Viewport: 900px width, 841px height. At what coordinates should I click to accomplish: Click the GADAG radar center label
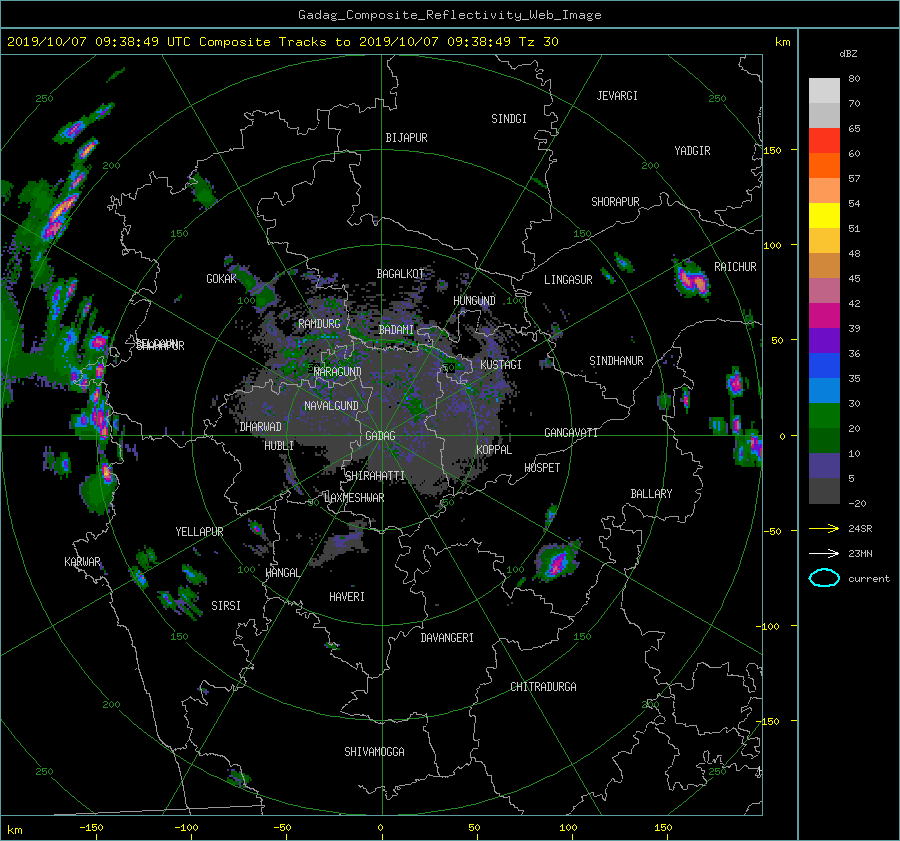380,436
